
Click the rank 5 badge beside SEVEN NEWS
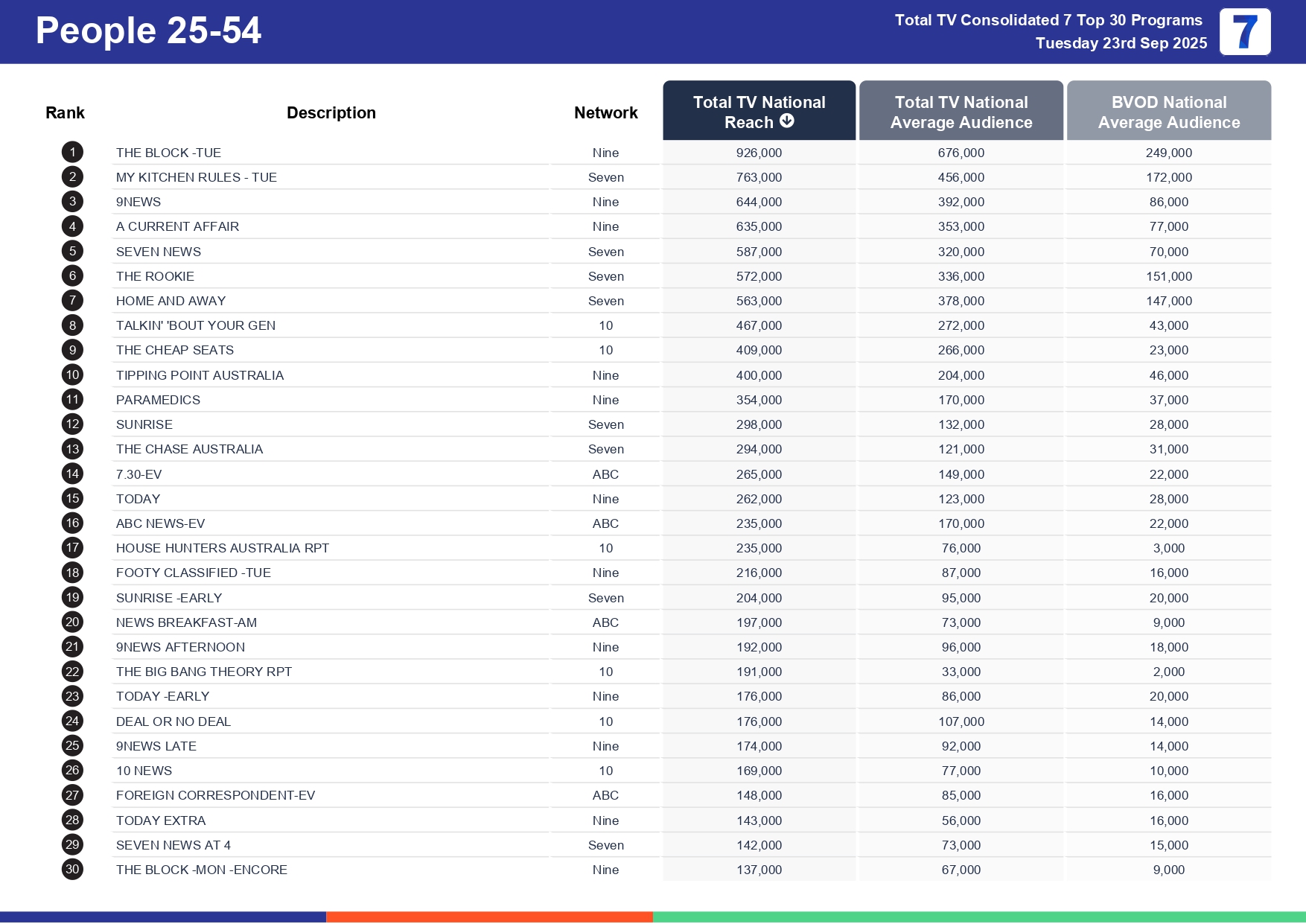(x=71, y=251)
